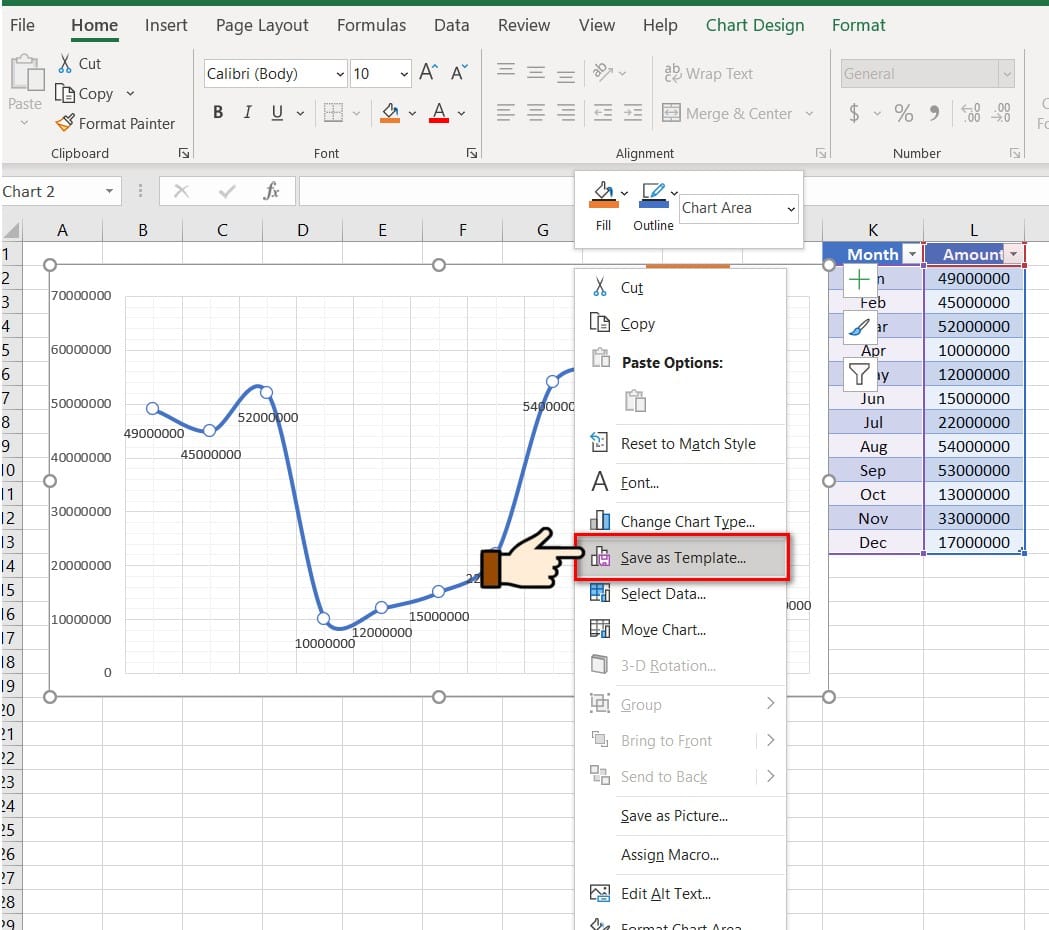Viewport: 1049px width, 930px height.
Task: Switch to the Chart Design tab
Action: click(x=754, y=25)
